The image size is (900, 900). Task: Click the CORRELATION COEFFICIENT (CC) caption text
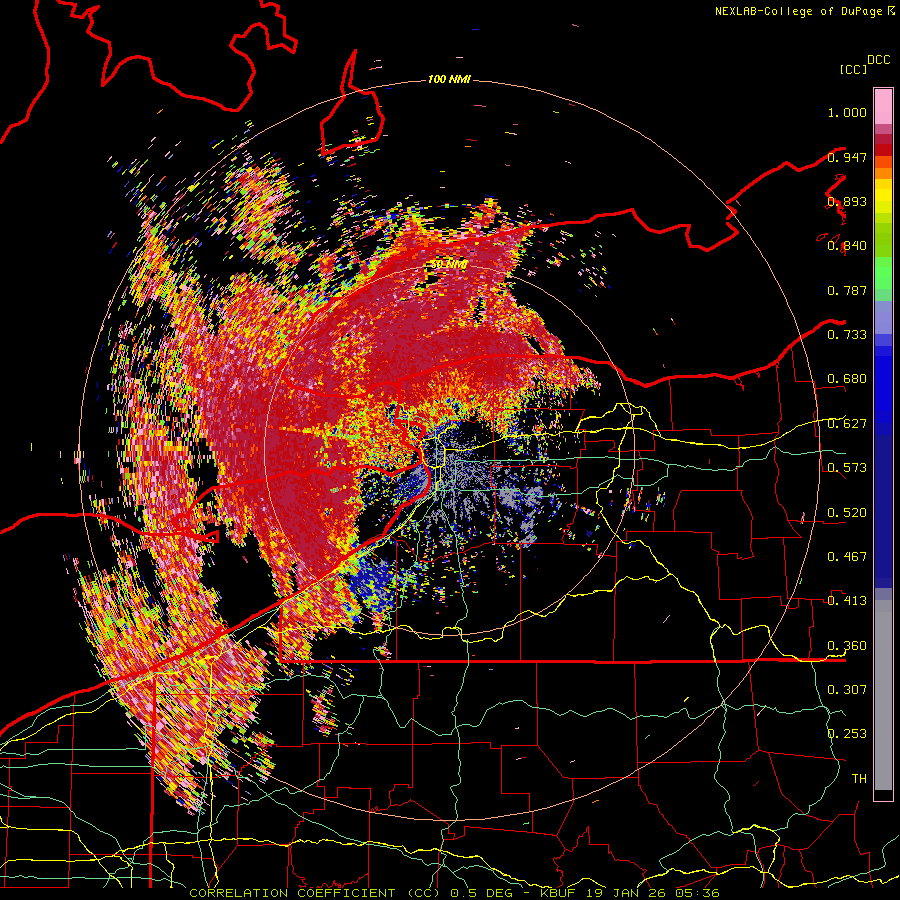(315, 893)
